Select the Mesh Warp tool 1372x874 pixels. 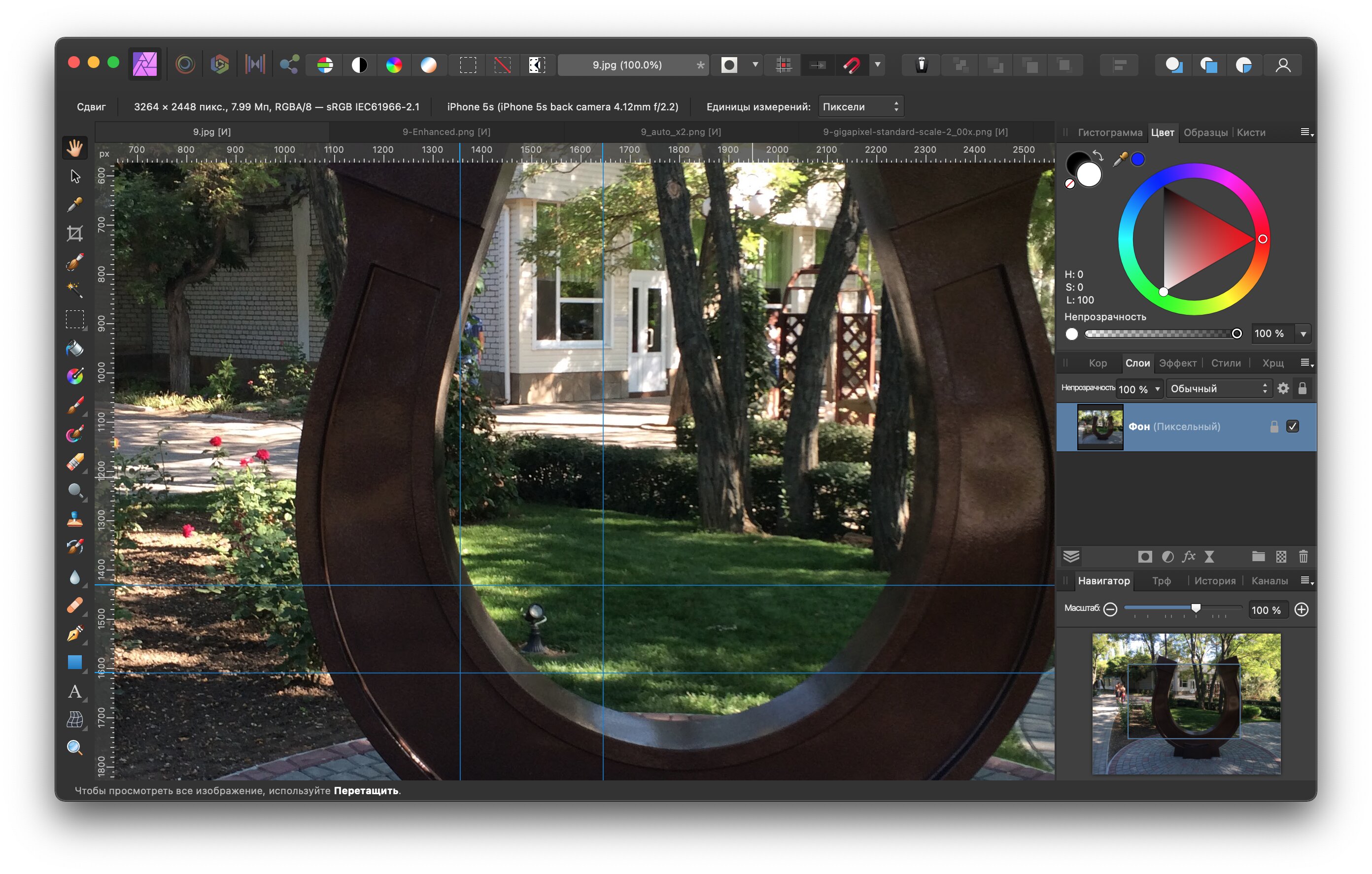(74, 720)
